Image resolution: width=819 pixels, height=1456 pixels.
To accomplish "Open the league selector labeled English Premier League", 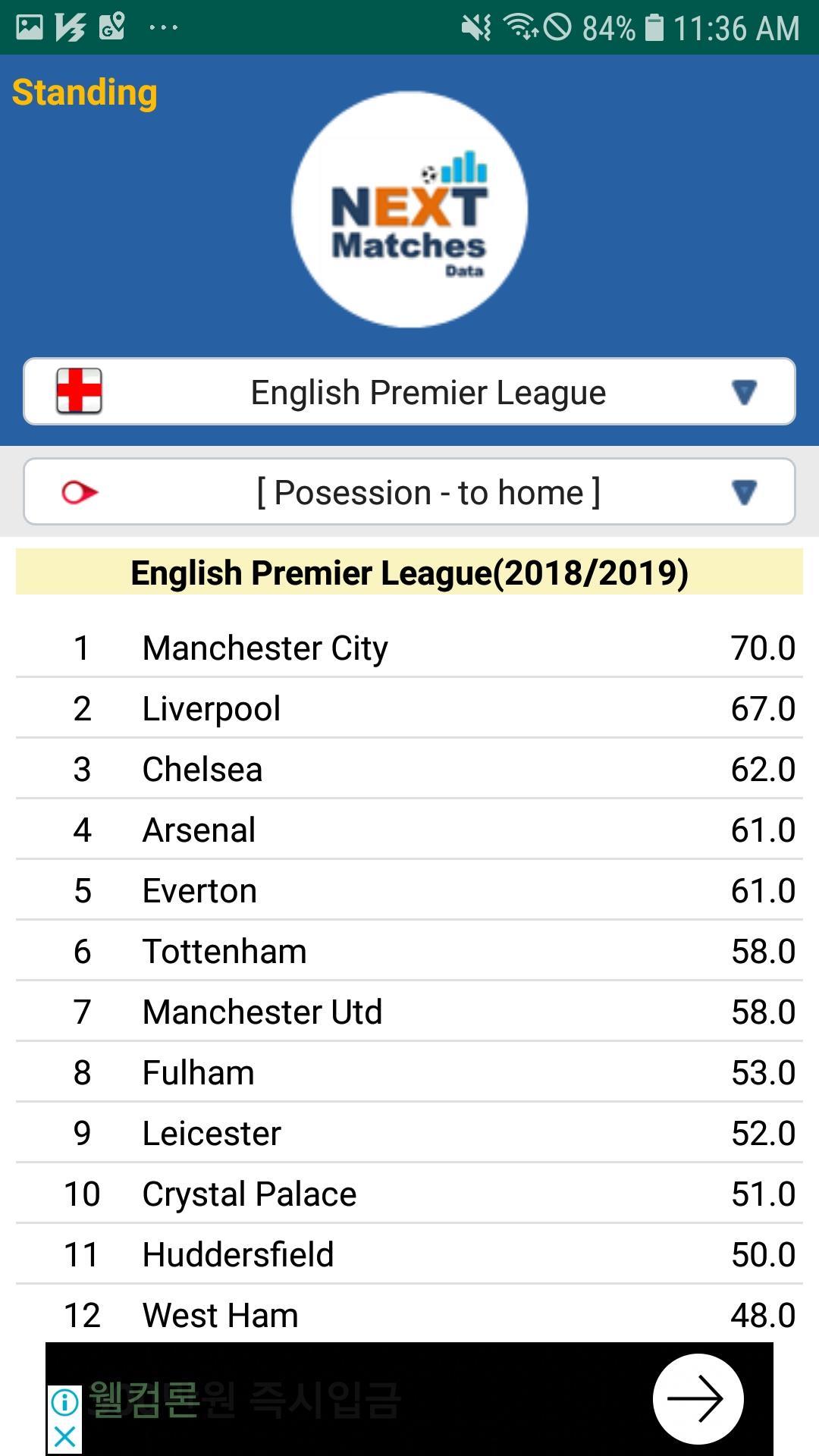I will coord(428,393).
